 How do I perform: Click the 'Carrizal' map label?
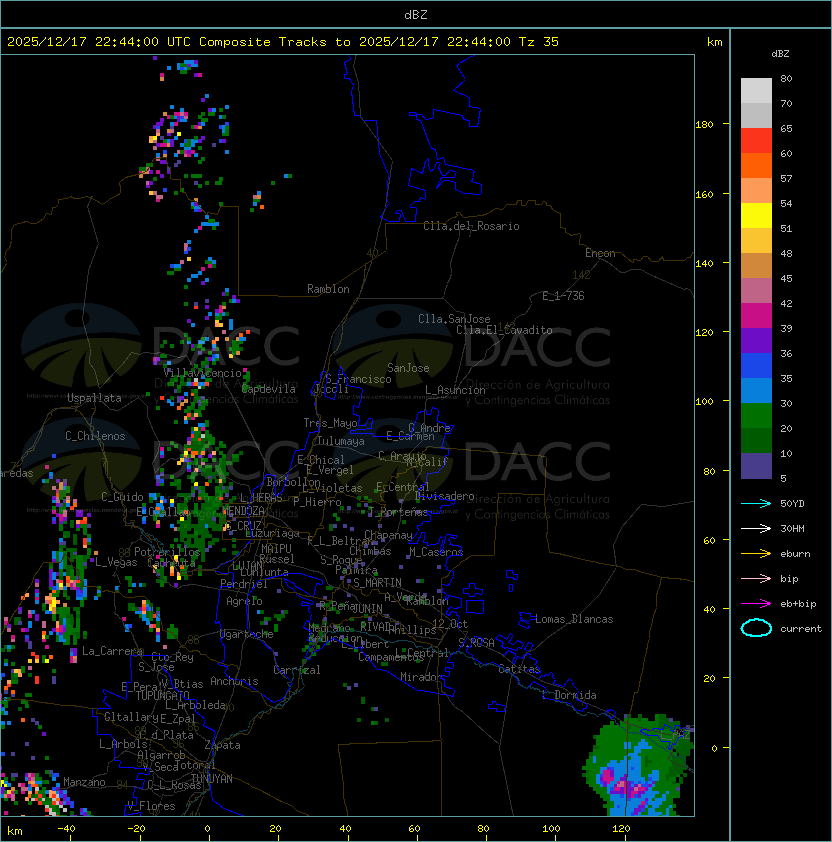click(297, 670)
